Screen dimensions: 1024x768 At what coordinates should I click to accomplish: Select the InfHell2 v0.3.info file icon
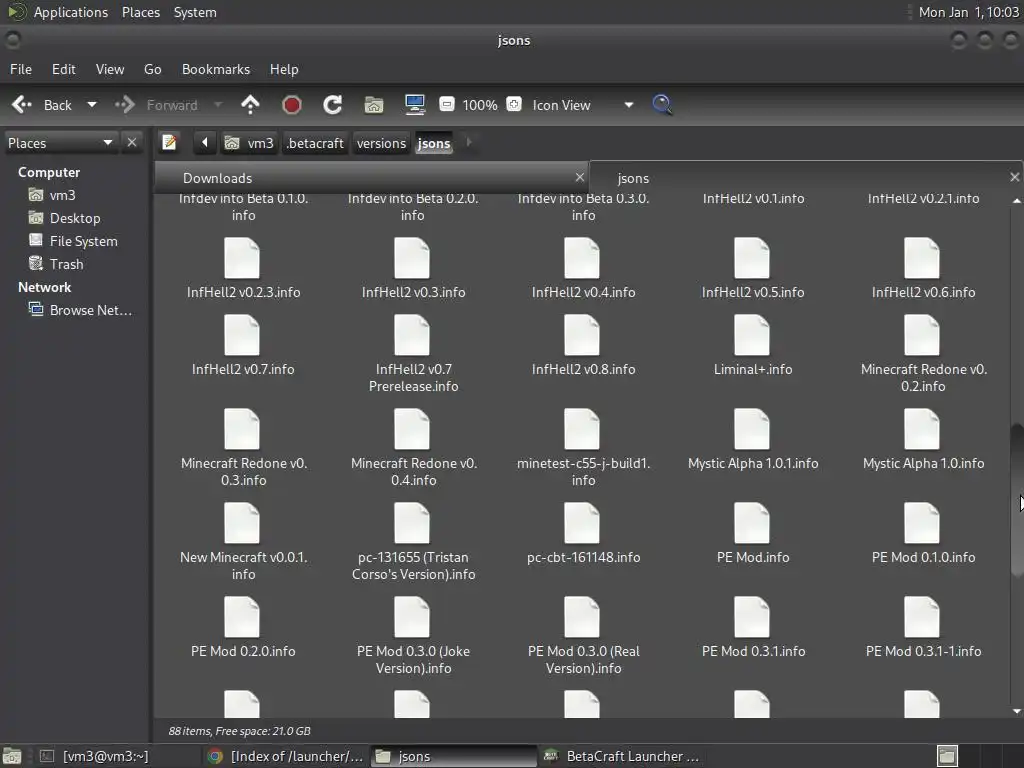pos(412,259)
